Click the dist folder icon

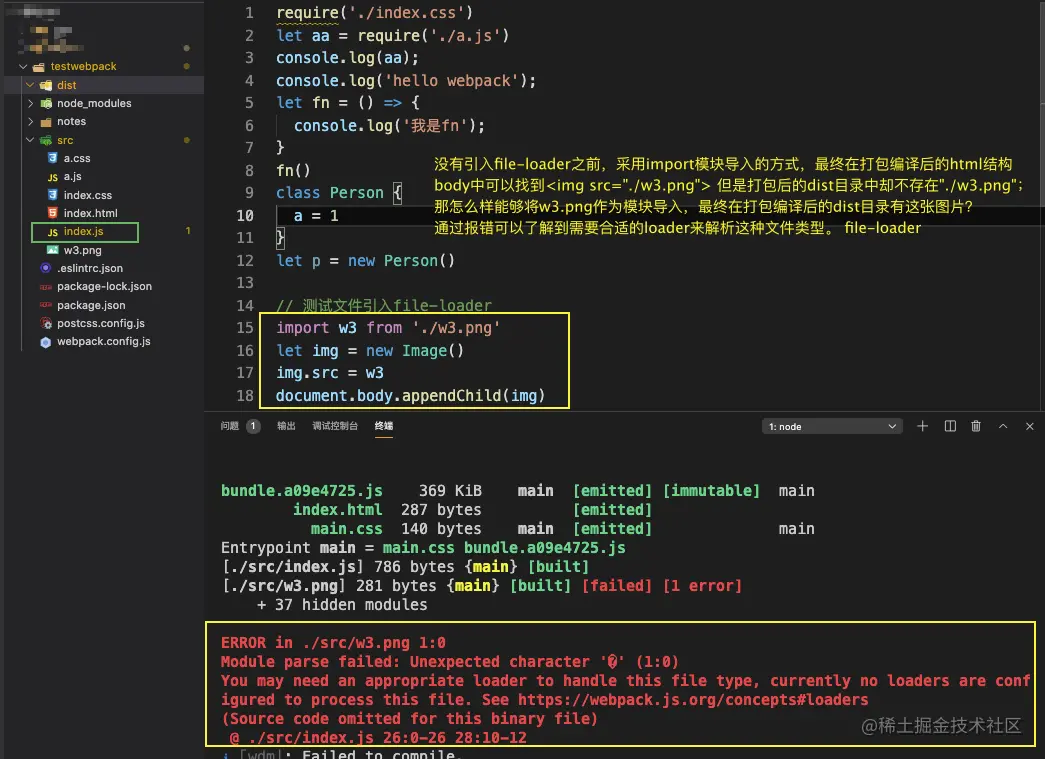pyautogui.click(x=46, y=85)
